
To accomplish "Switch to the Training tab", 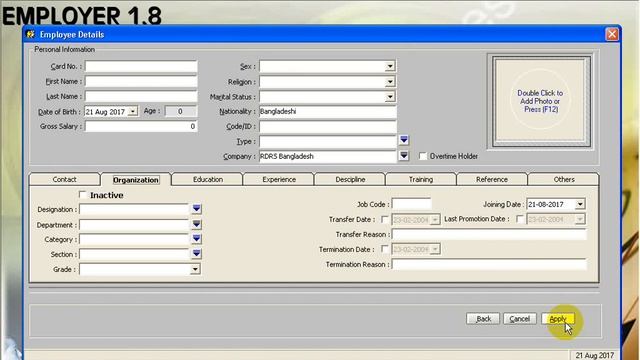I will [x=421, y=179].
